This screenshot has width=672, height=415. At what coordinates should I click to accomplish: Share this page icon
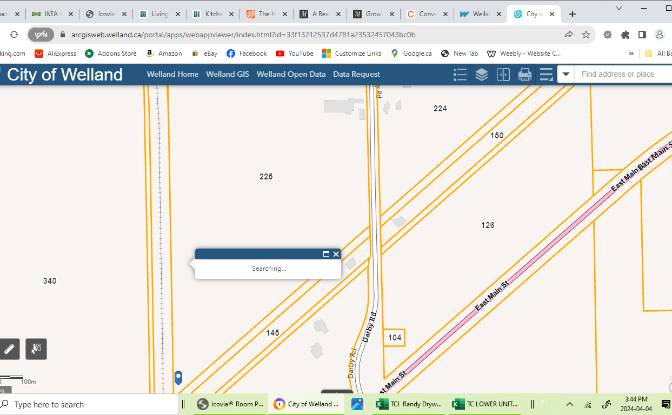coord(568,35)
